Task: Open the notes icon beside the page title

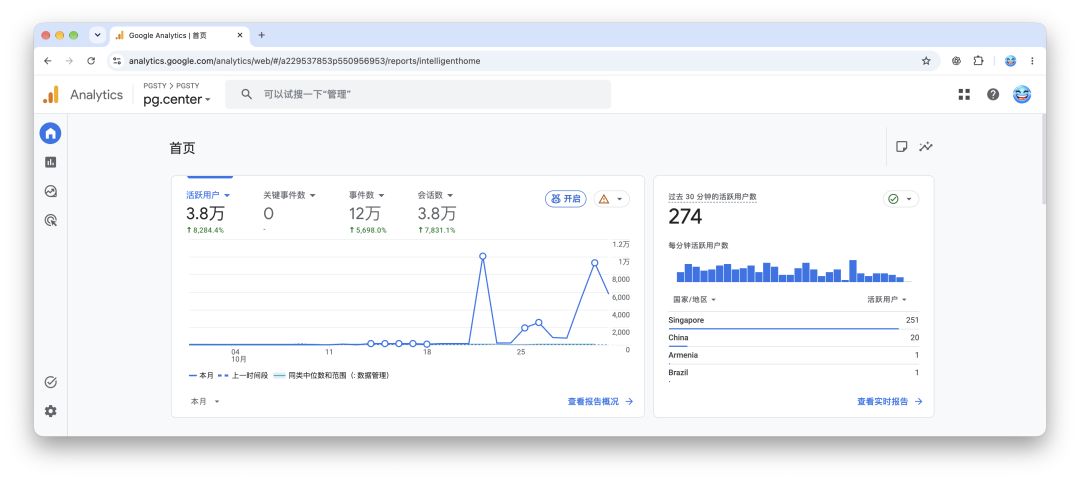Action: click(x=901, y=146)
